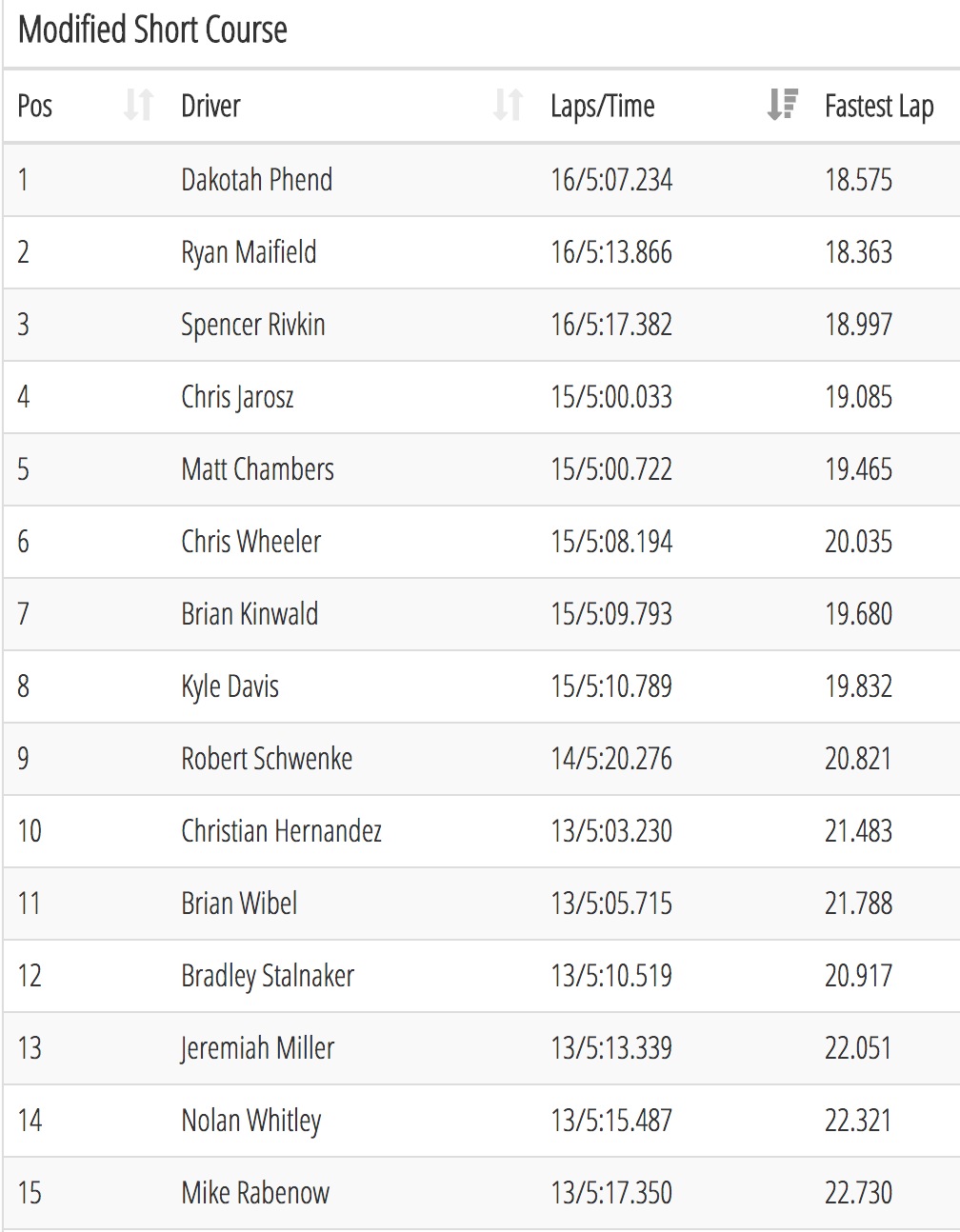960x1232 pixels.
Task: Select driver Dakotah Phend
Action: pos(257,180)
